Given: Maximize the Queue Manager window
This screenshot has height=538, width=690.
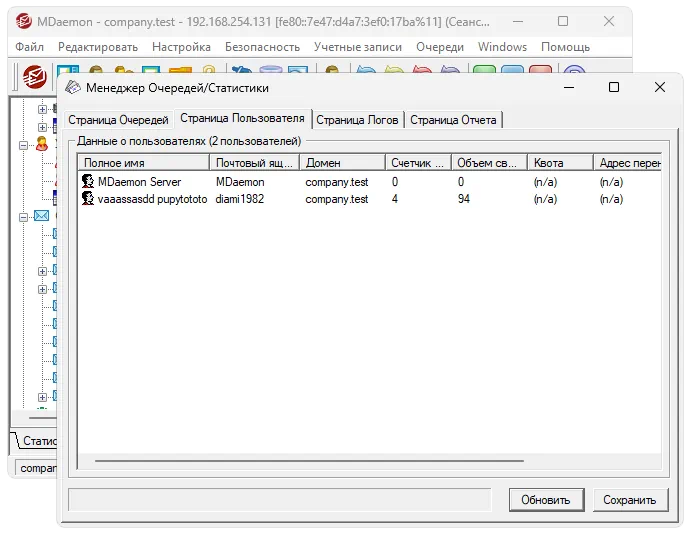Looking at the screenshot, I should click(614, 87).
